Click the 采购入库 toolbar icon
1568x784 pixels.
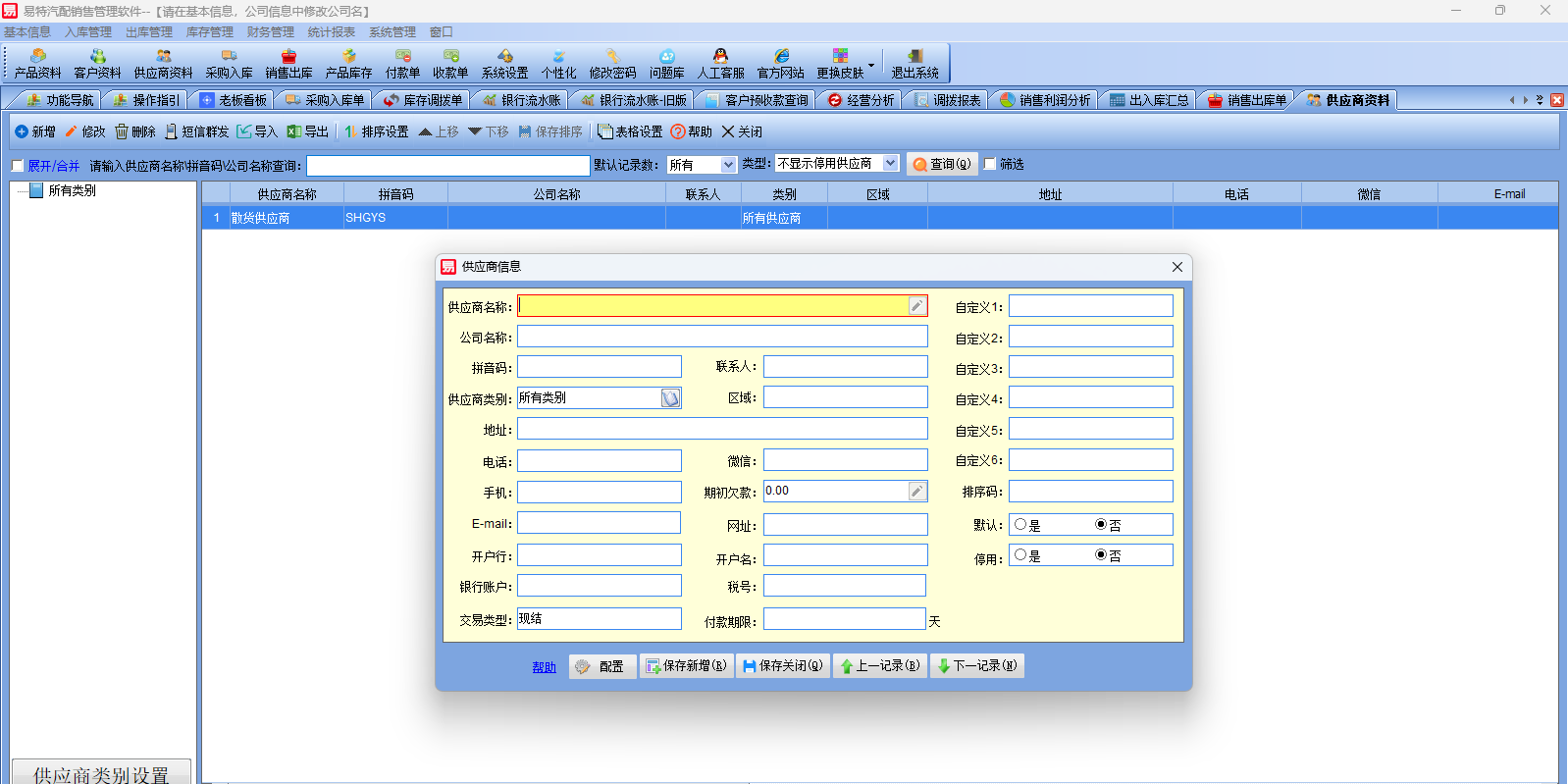[229, 64]
